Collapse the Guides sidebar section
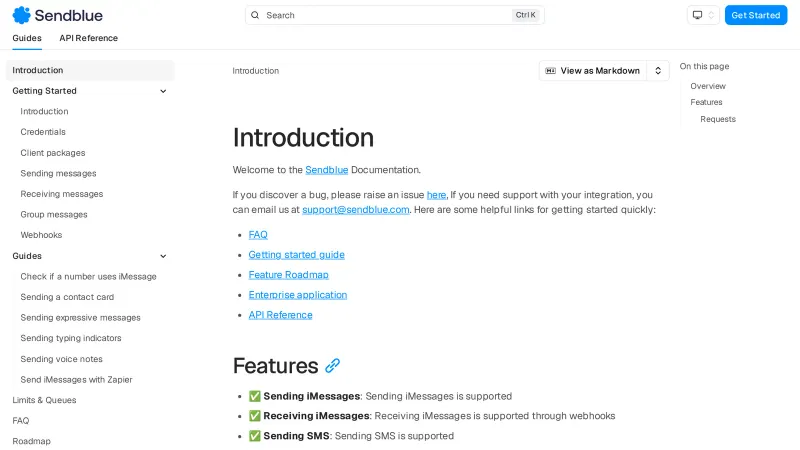Screen dimensions: 800x450 (x=163, y=256)
